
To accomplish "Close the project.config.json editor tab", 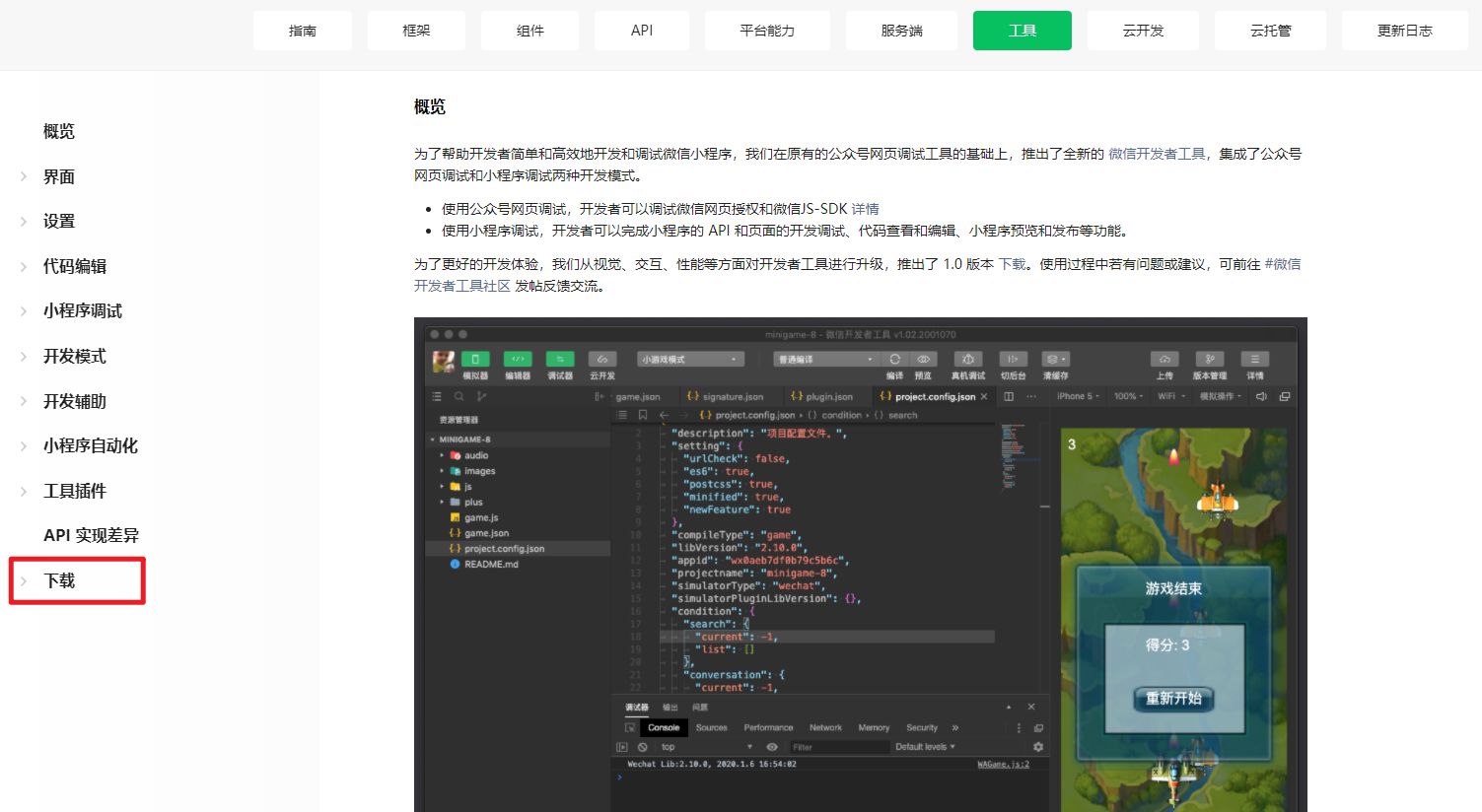I will point(984,396).
